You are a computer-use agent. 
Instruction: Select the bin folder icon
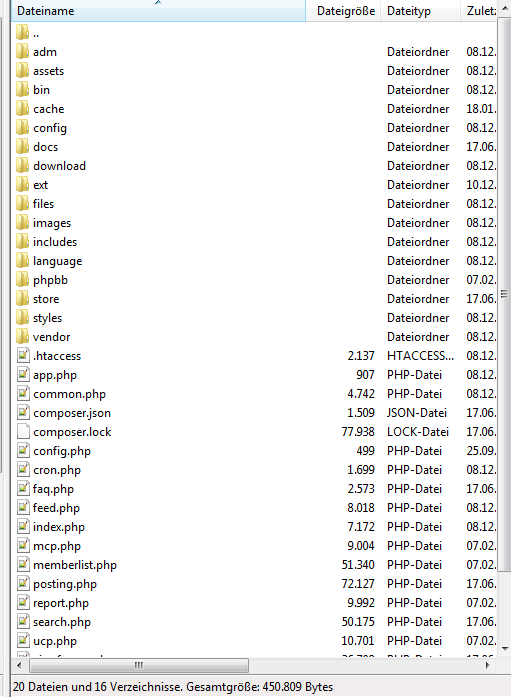tap(22, 90)
